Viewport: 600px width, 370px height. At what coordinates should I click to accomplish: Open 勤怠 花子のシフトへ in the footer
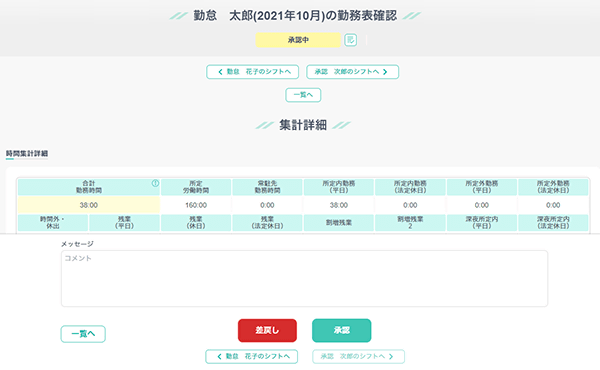pyautogui.click(x=252, y=357)
